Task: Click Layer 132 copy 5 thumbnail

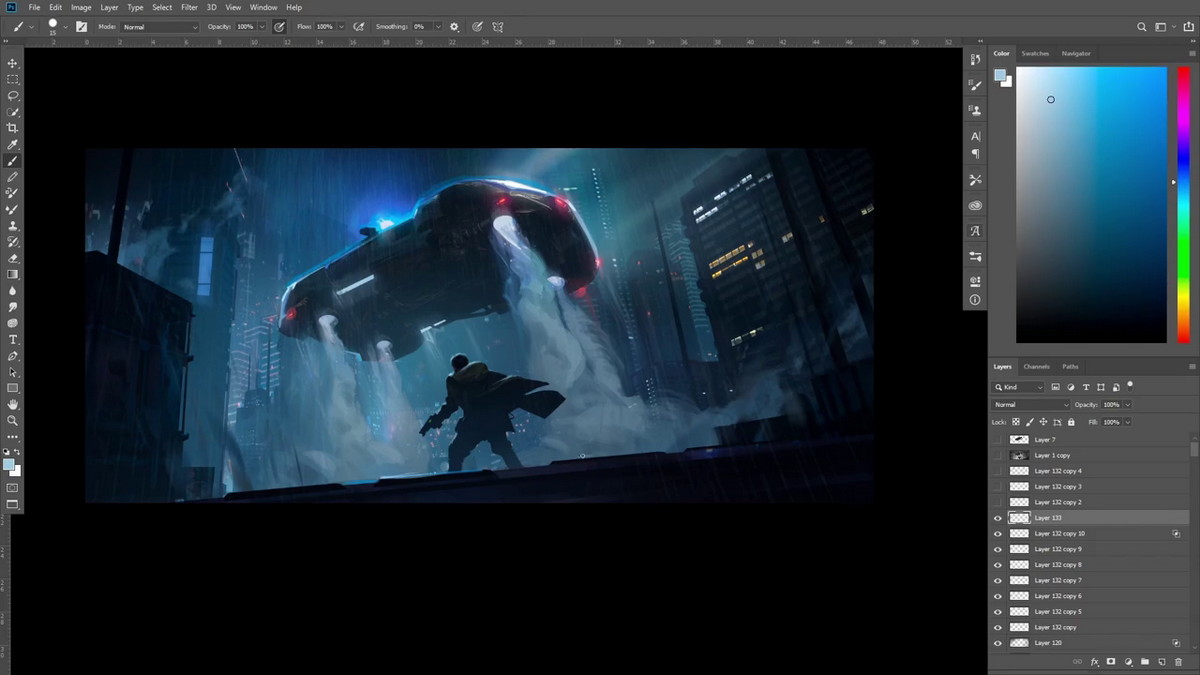Action: [1019, 612]
